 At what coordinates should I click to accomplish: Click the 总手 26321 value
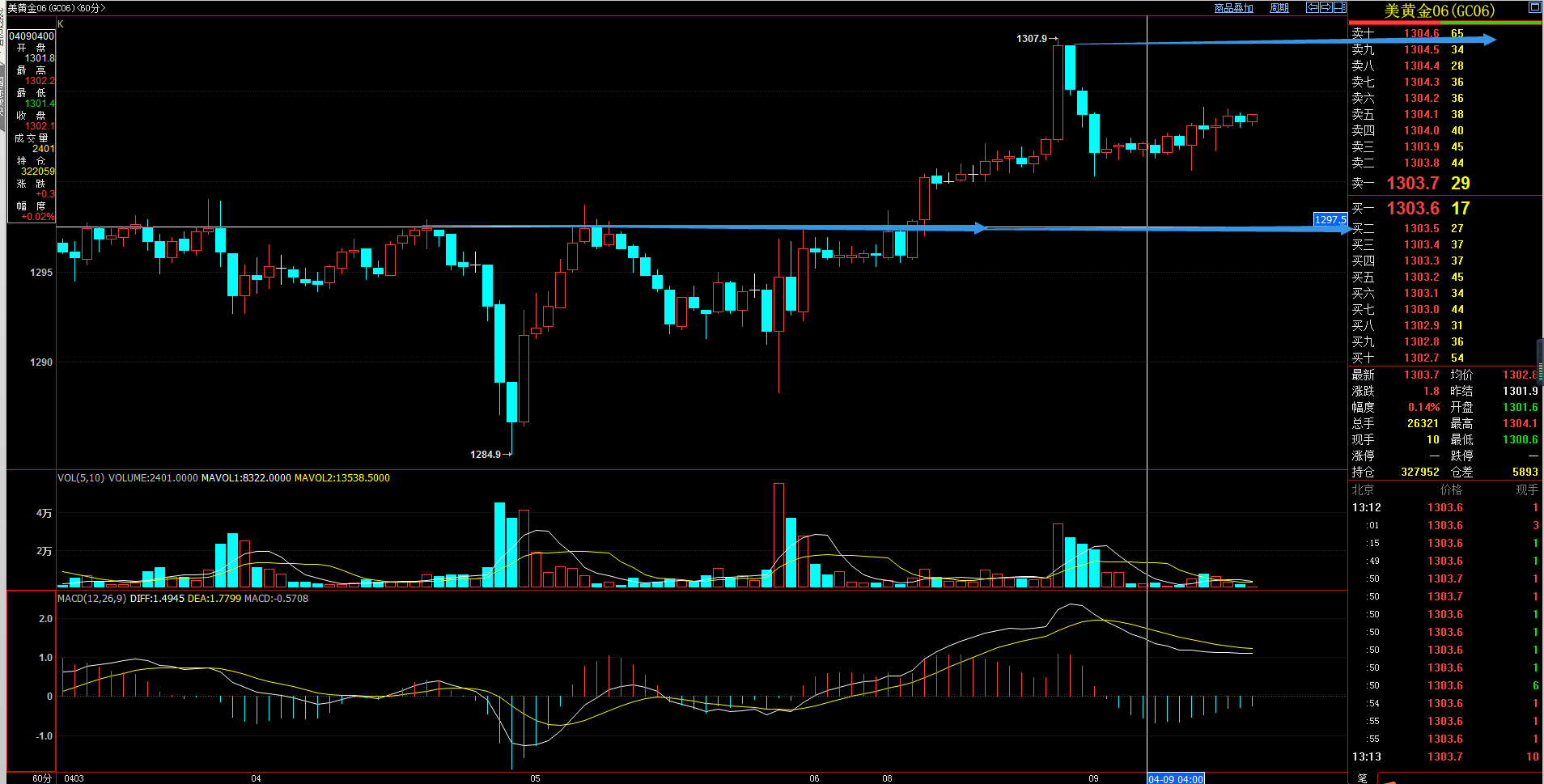click(1423, 423)
